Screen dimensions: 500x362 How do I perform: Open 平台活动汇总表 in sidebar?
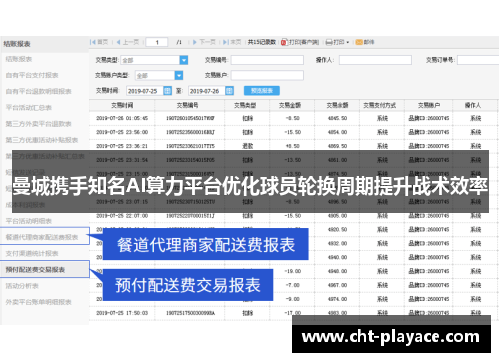29,108
